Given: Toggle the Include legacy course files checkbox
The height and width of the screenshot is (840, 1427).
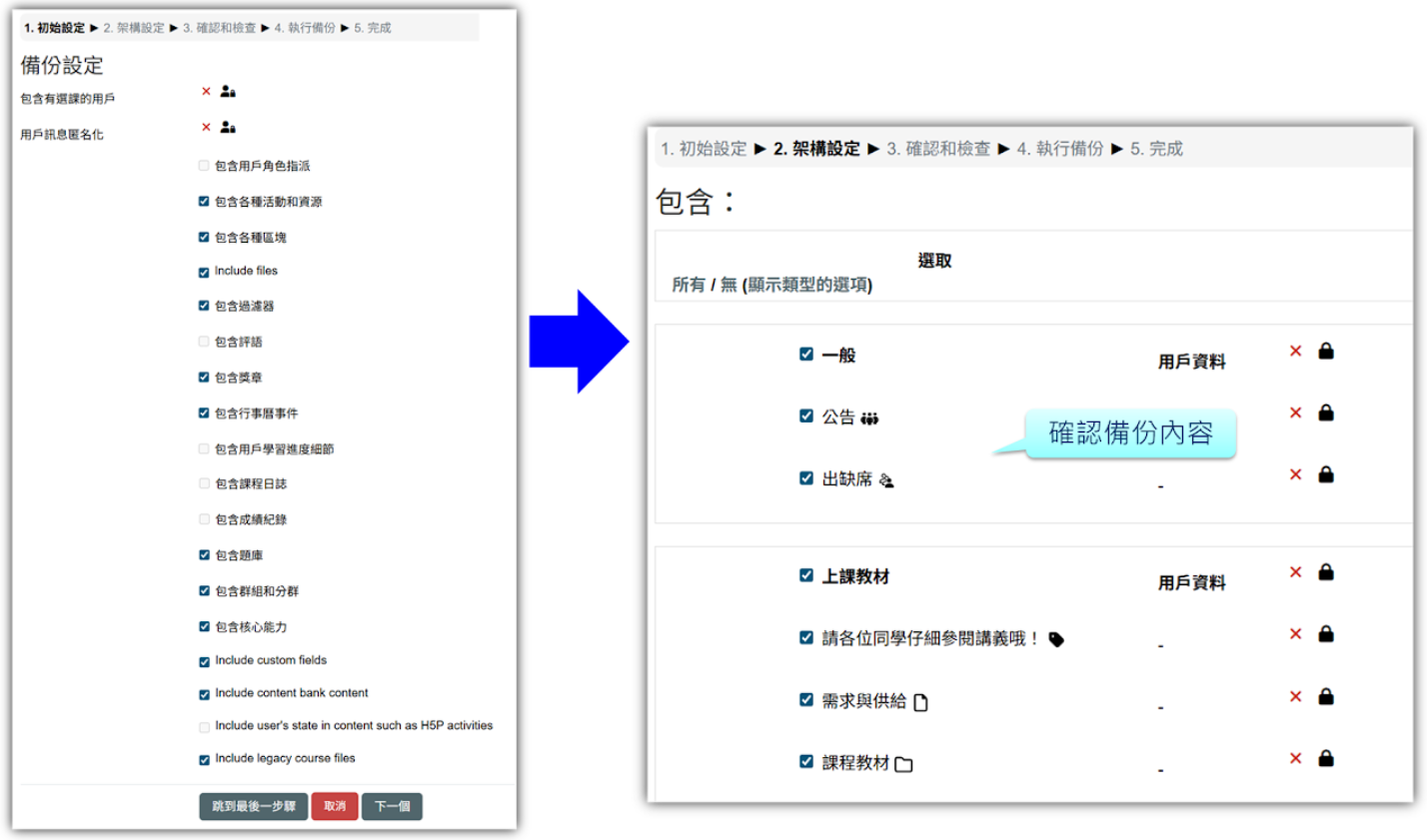Looking at the screenshot, I should 204,759.
